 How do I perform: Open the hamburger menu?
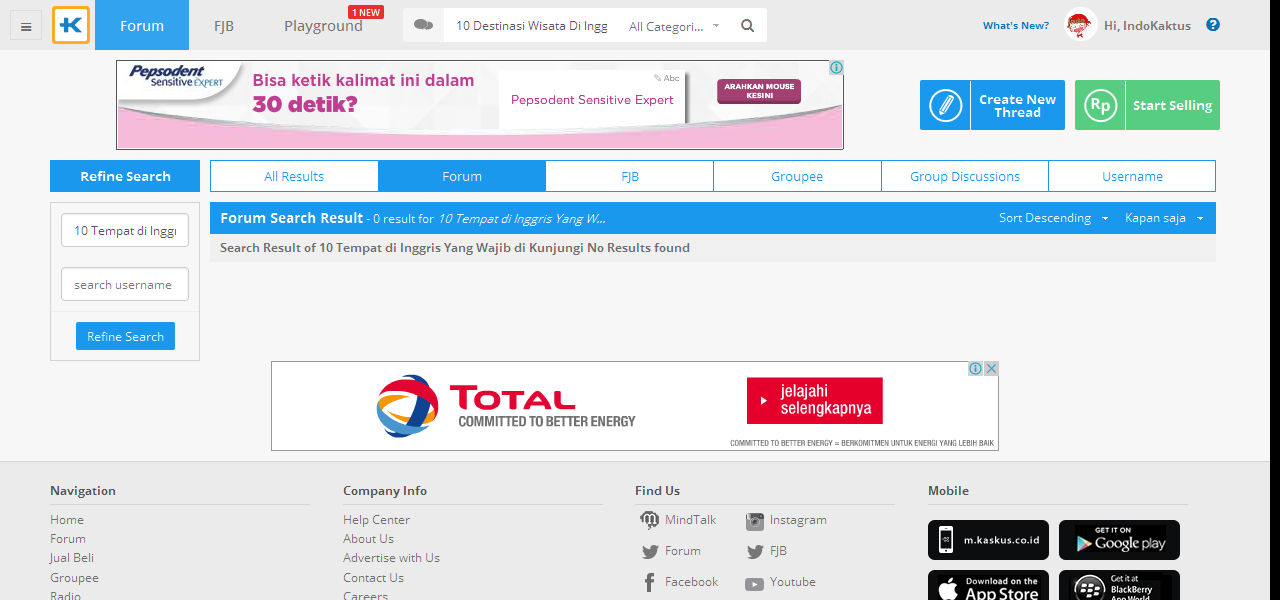click(x=25, y=26)
